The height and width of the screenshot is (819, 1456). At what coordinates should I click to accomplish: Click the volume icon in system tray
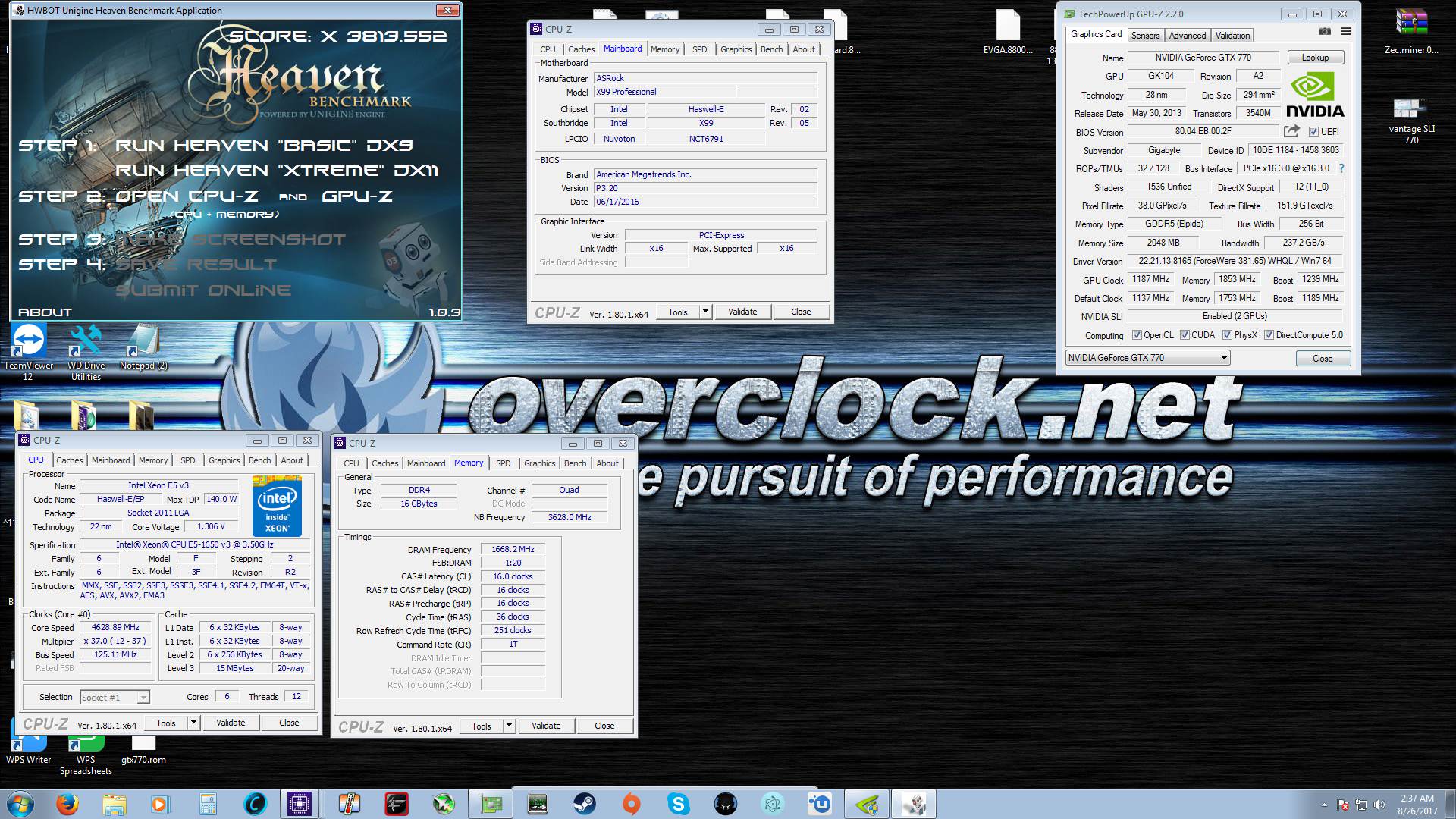click(x=1379, y=805)
